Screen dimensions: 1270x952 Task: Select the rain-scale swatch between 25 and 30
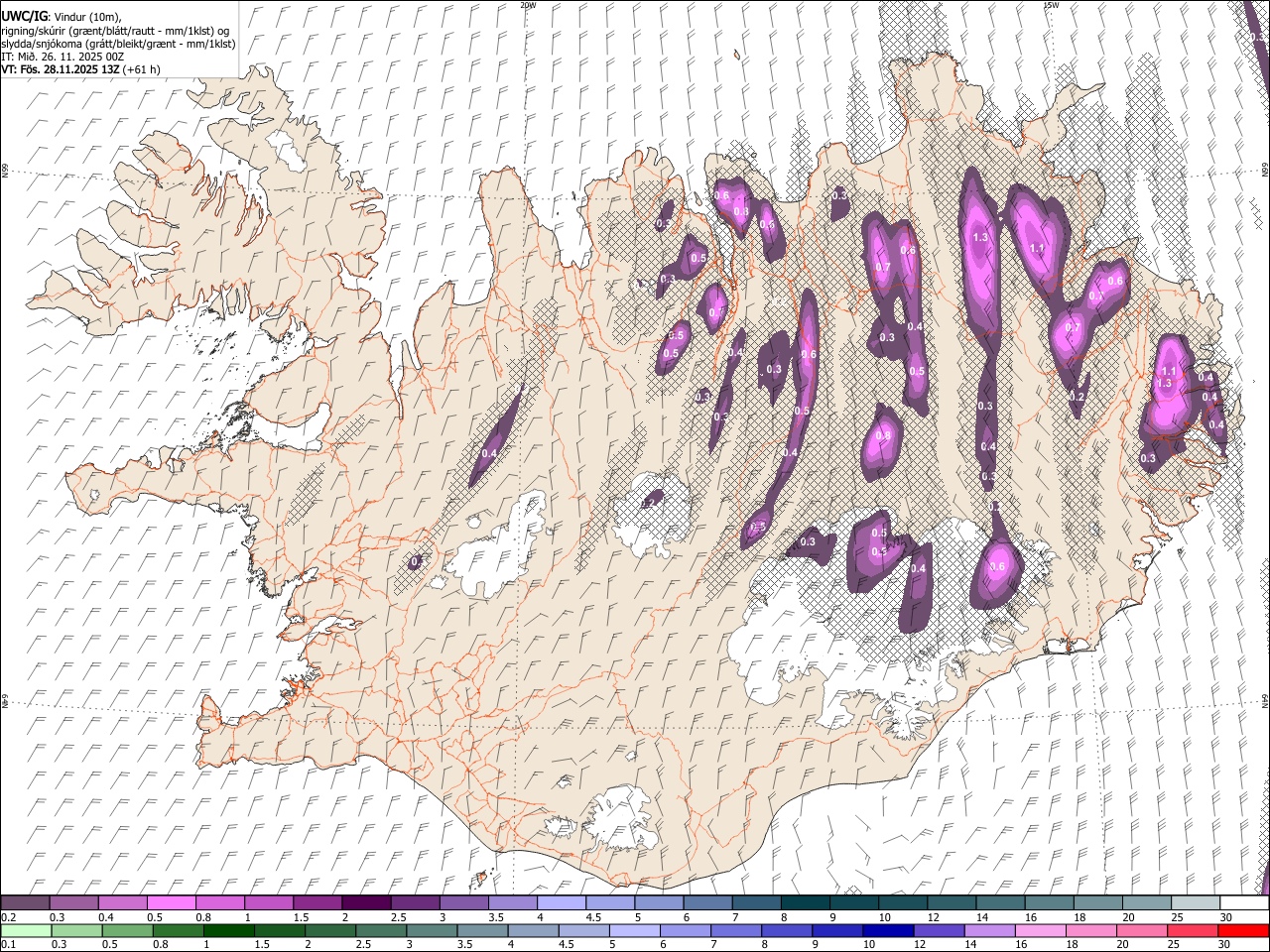pos(1193,930)
